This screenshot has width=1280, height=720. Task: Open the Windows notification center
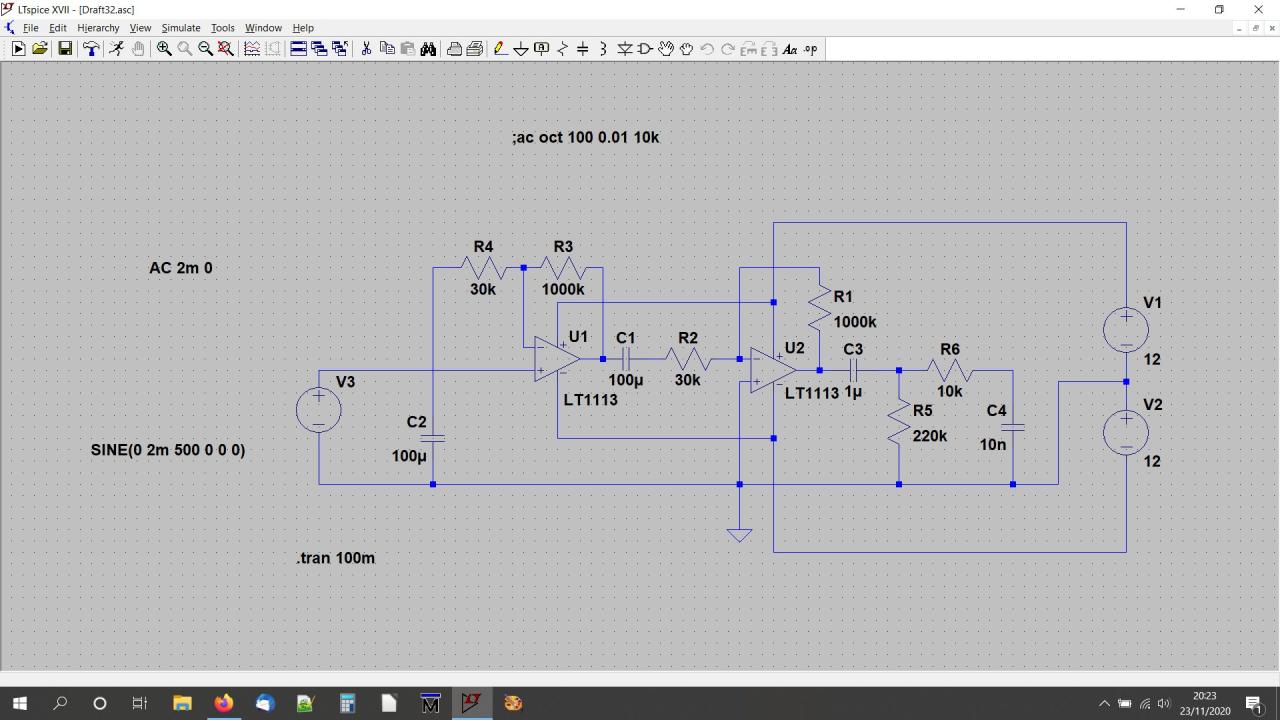(1254, 703)
